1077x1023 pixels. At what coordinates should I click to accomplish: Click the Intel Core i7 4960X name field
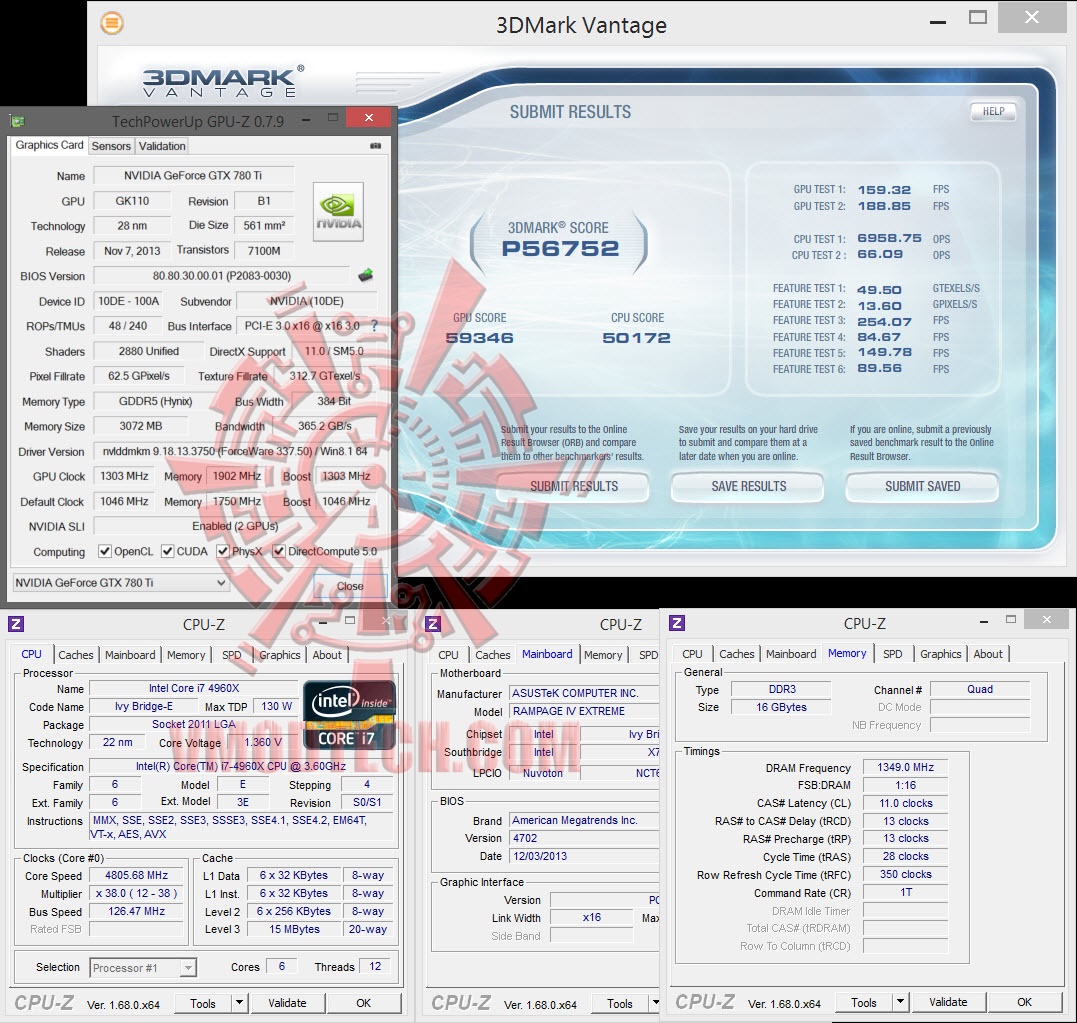[194, 688]
